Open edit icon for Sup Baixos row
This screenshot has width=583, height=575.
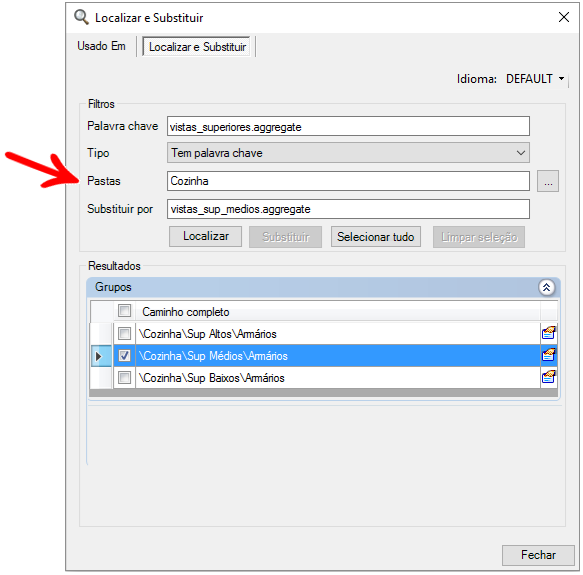point(549,377)
